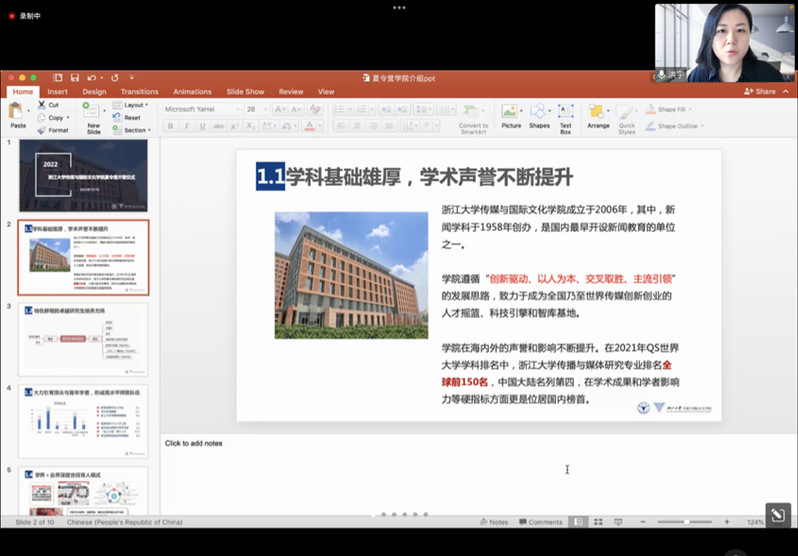This screenshot has width=798, height=556.
Task: Click the Paste clipboard icon
Action: (17, 112)
